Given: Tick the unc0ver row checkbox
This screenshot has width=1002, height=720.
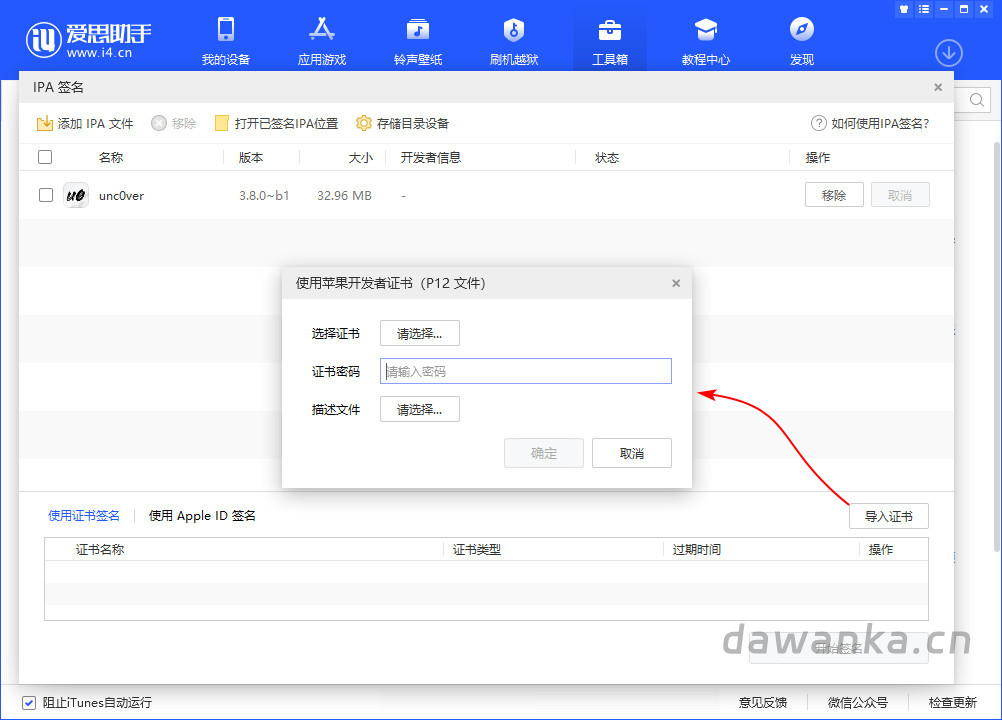Looking at the screenshot, I should (45, 195).
